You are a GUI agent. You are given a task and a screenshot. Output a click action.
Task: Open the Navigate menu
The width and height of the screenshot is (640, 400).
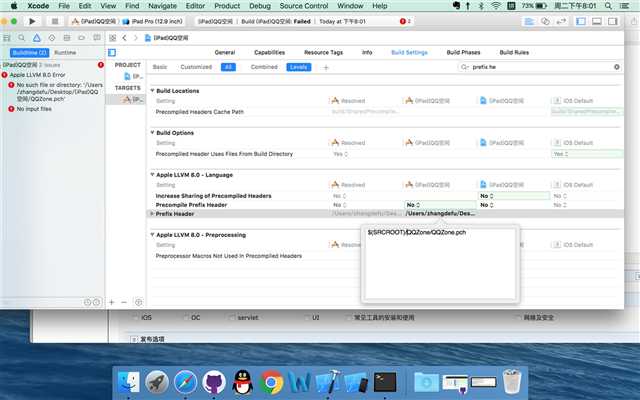click(x=162, y=6)
